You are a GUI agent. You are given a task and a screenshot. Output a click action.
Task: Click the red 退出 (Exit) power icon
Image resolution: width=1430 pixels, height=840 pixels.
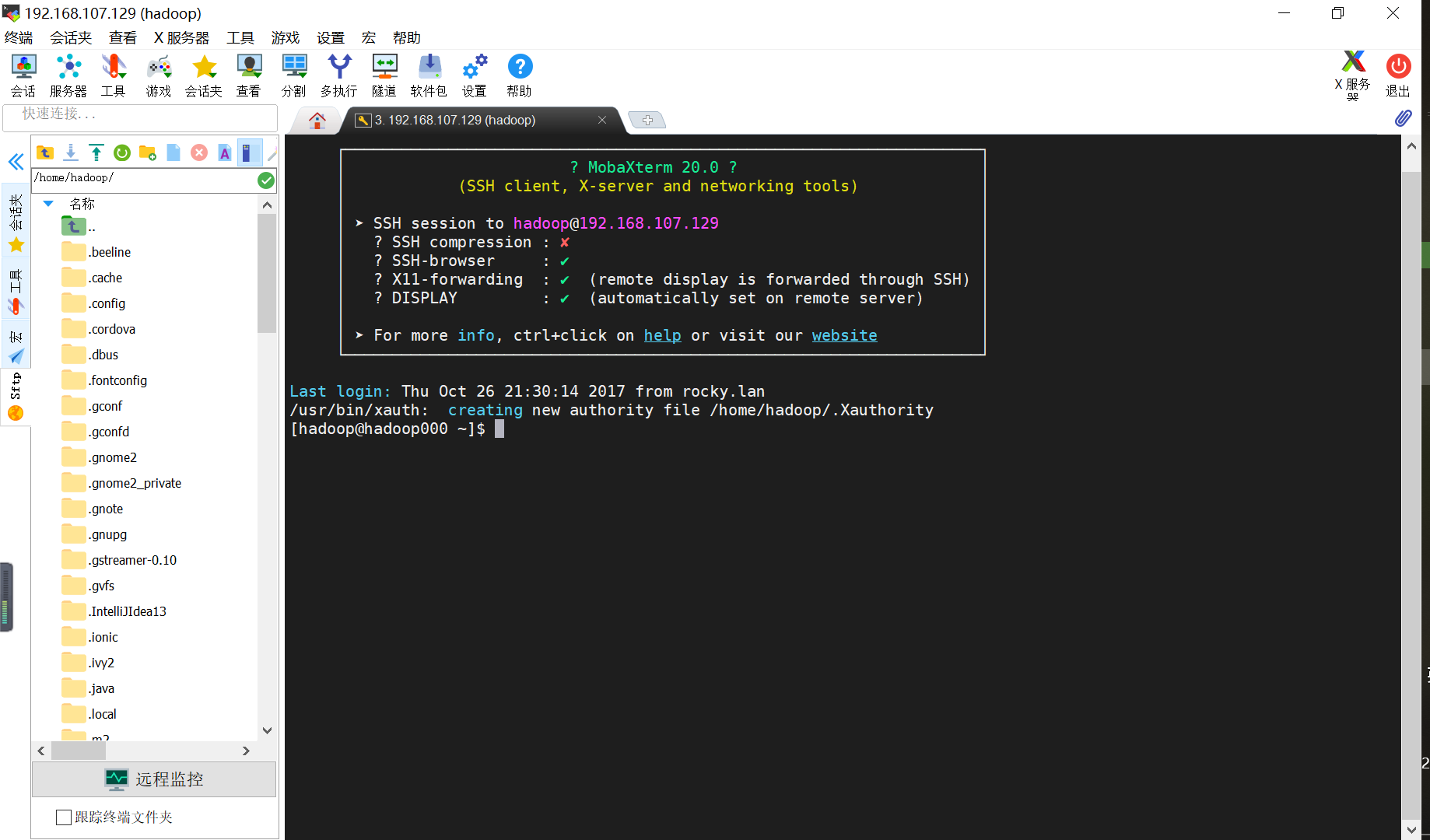1398,75
